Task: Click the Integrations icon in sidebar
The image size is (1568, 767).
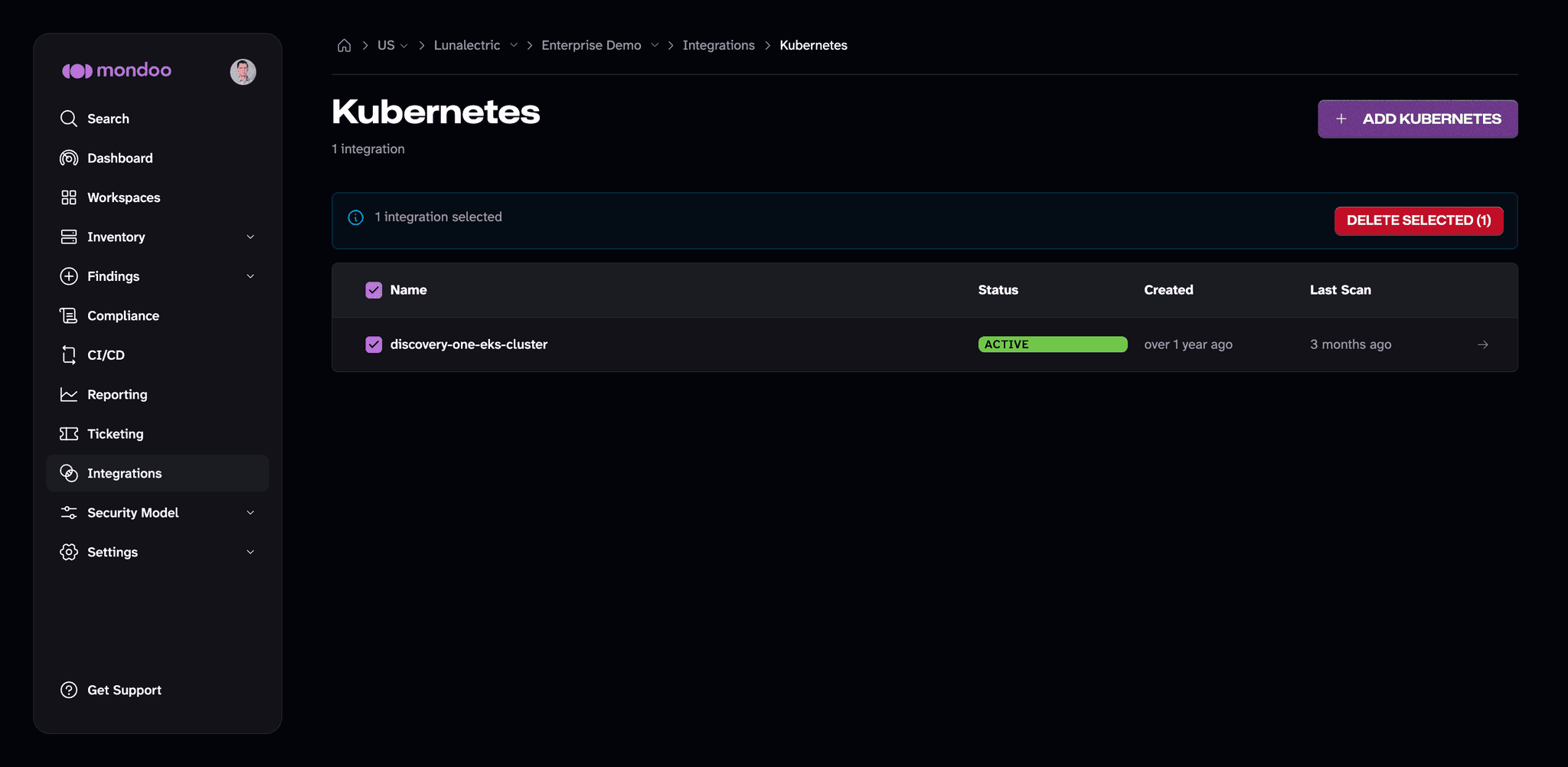Action: pyautogui.click(x=69, y=473)
